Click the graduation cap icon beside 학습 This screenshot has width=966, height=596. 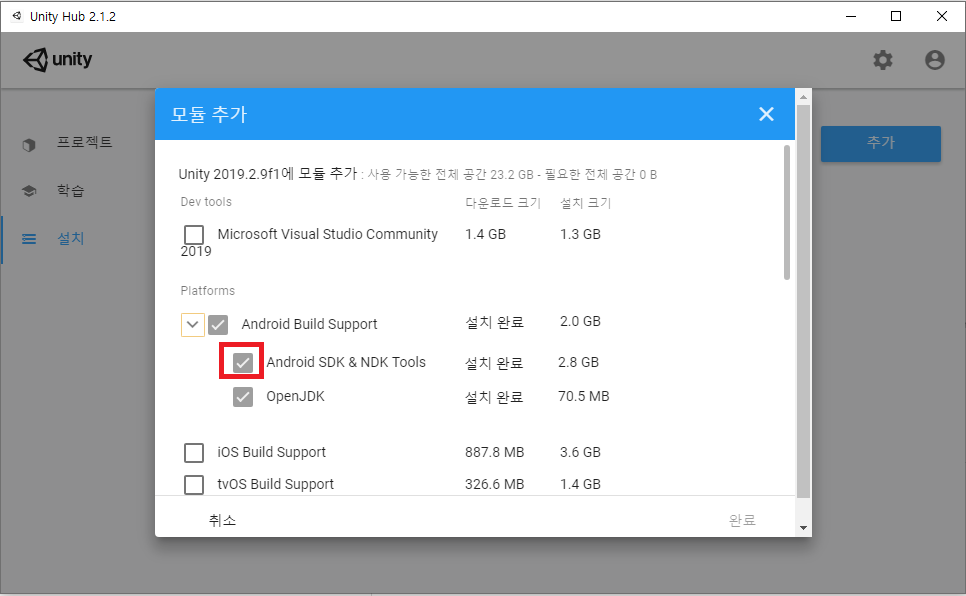[x=29, y=191]
